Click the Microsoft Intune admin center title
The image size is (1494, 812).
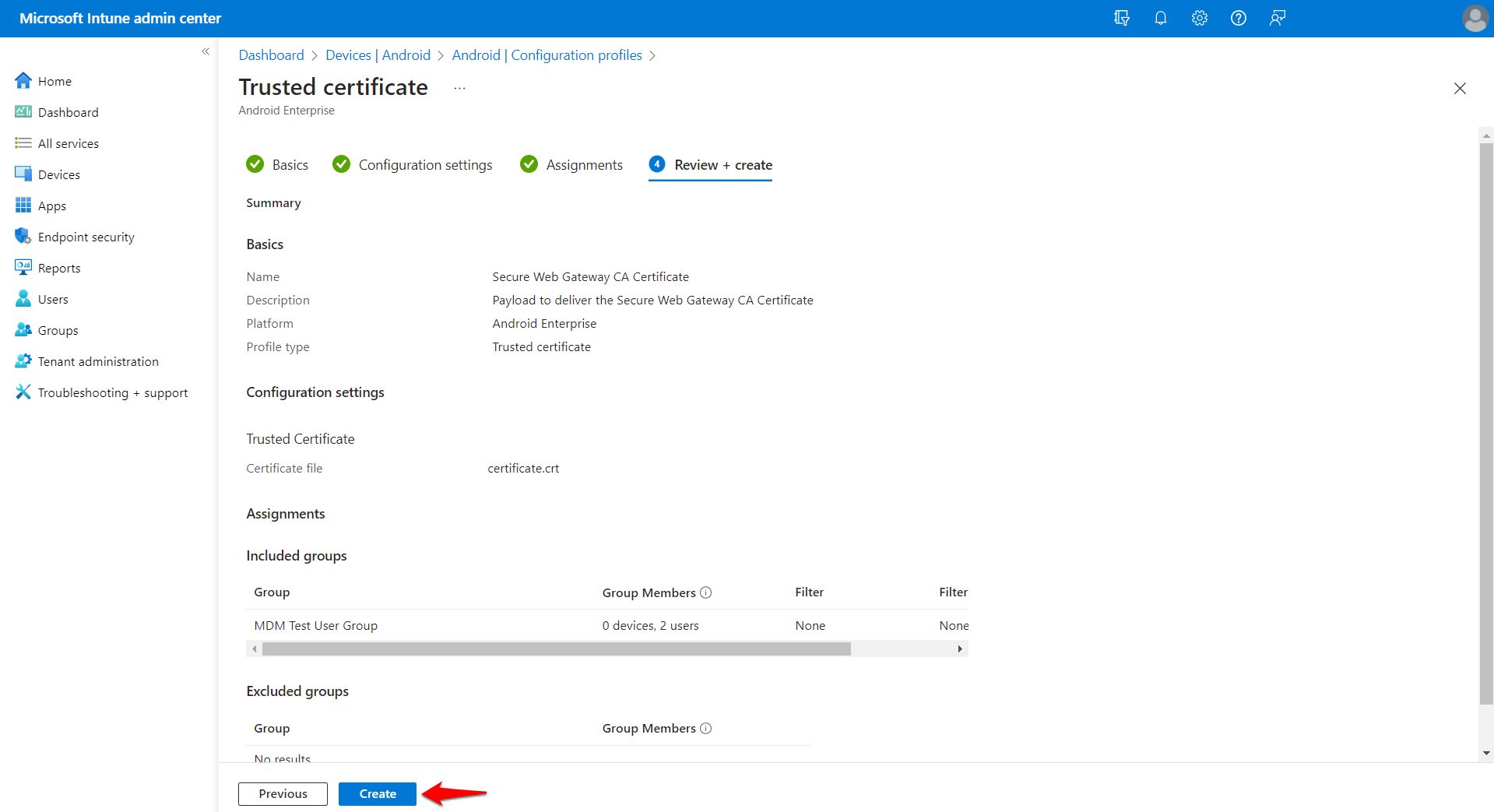(120, 18)
